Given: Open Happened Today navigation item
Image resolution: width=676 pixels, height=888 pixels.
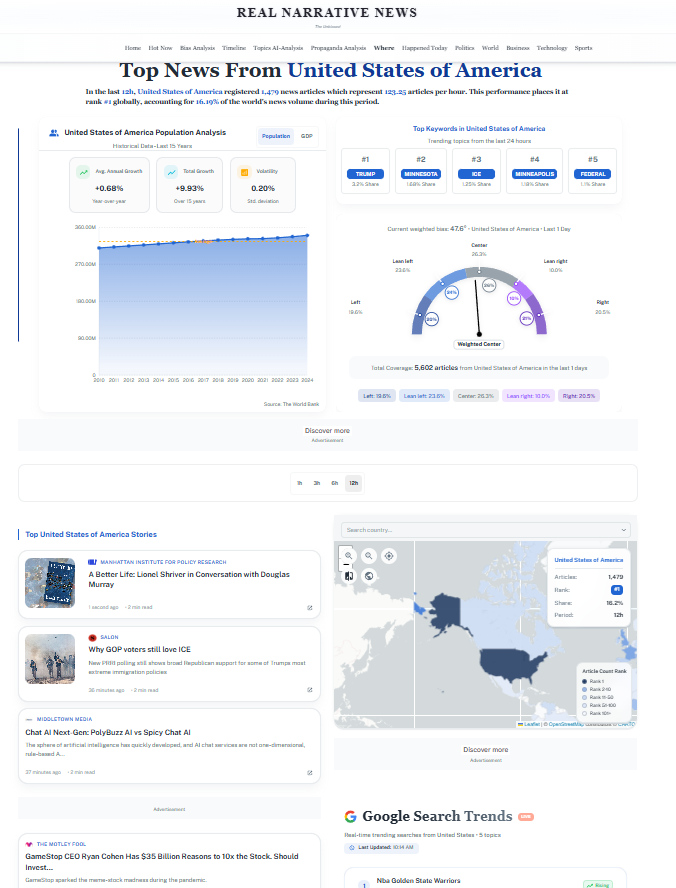Looking at the screenshot, I should click(425, 48).
